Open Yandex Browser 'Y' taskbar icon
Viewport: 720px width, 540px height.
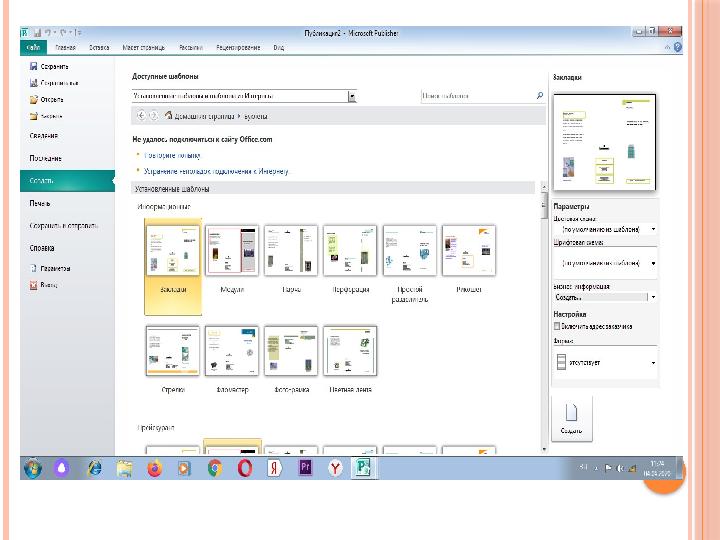tap(335, 468)
